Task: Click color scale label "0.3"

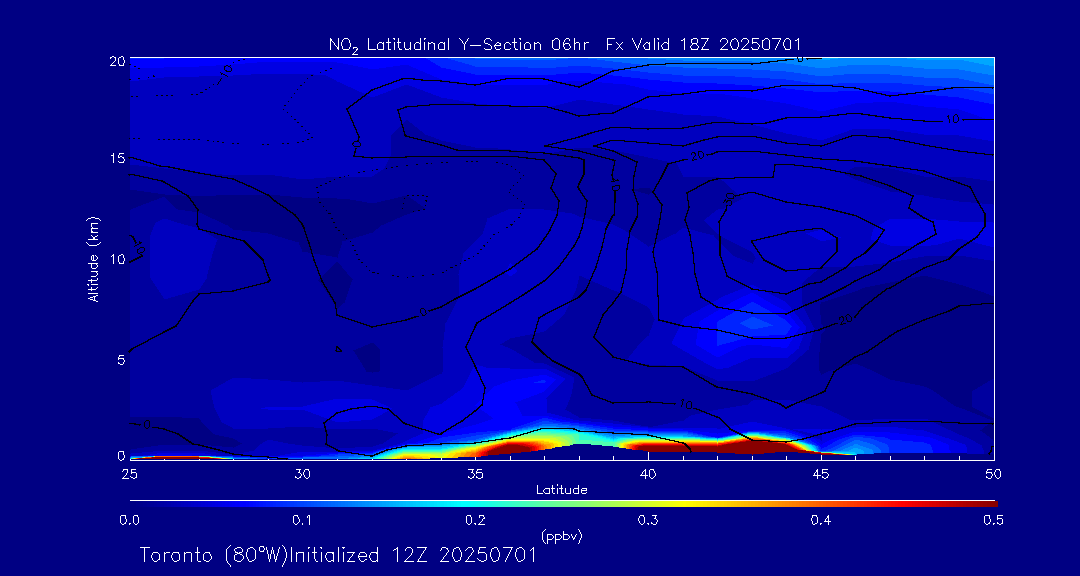Action: 648,521
